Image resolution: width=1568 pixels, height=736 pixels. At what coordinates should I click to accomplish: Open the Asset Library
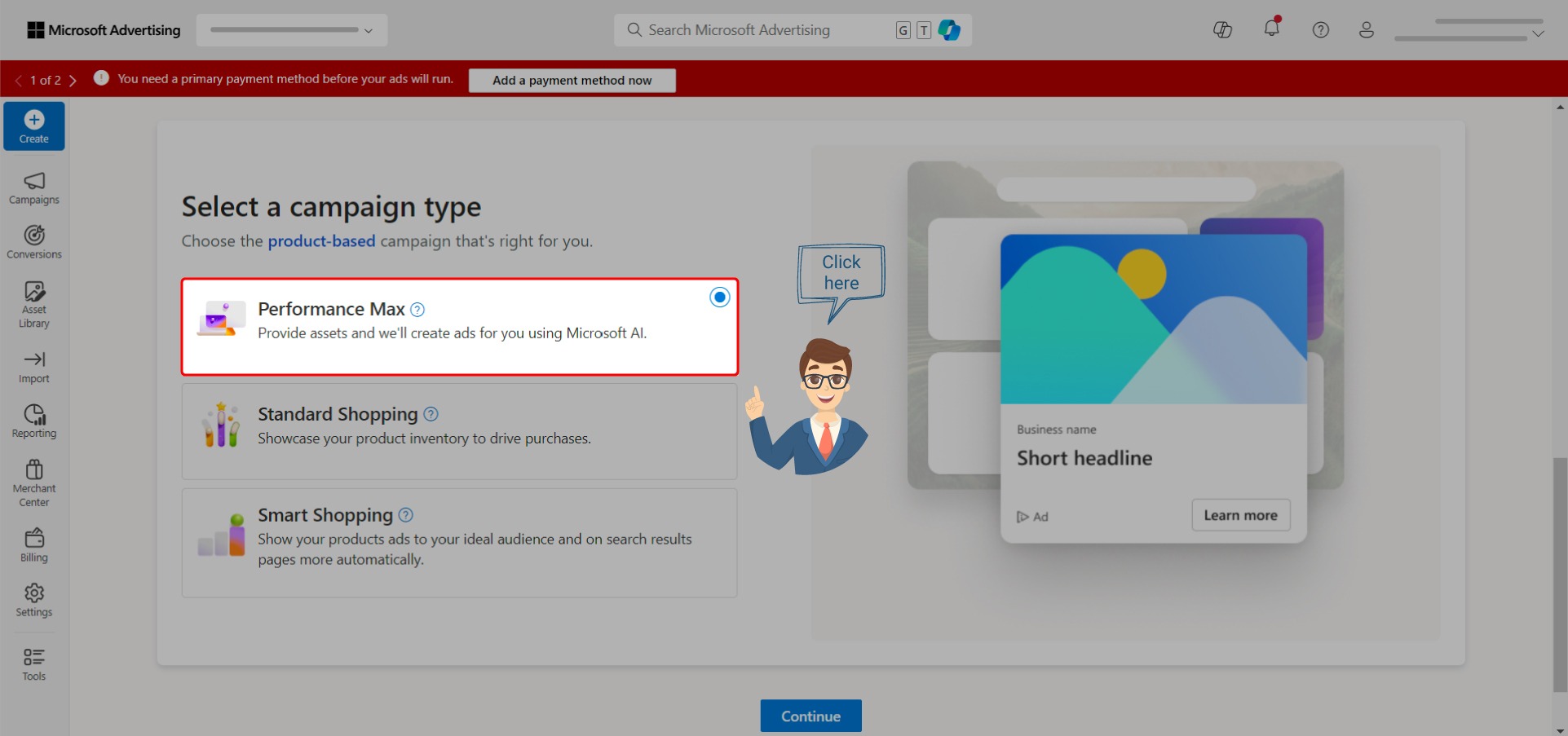33,302
